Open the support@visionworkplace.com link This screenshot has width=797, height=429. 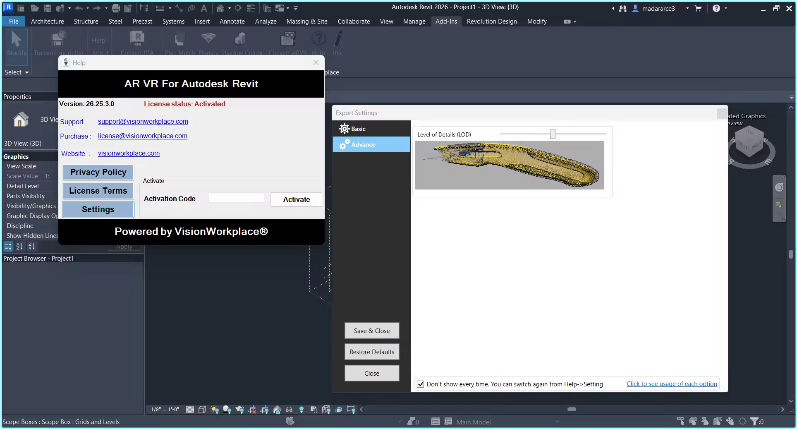[143, 121]
